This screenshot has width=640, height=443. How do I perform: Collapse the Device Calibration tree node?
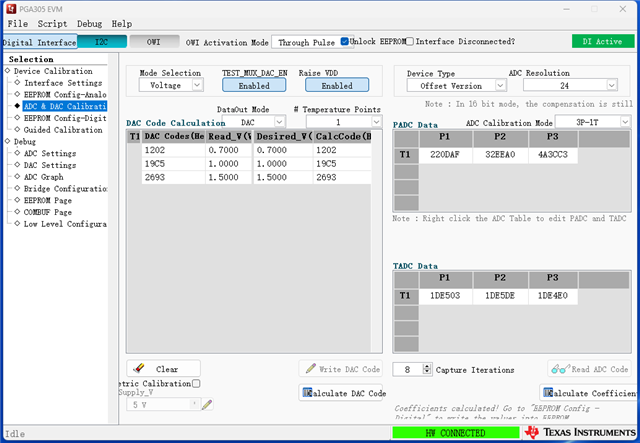(8, 71)
